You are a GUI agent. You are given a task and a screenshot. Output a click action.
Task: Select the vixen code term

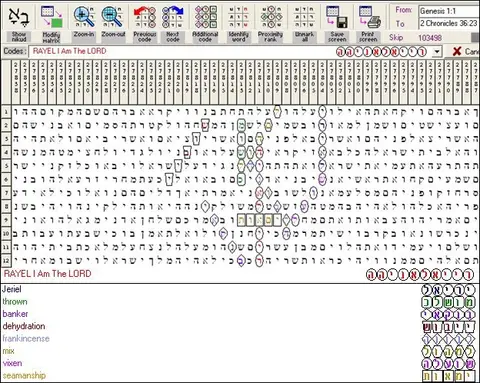(x=12, y=363)
